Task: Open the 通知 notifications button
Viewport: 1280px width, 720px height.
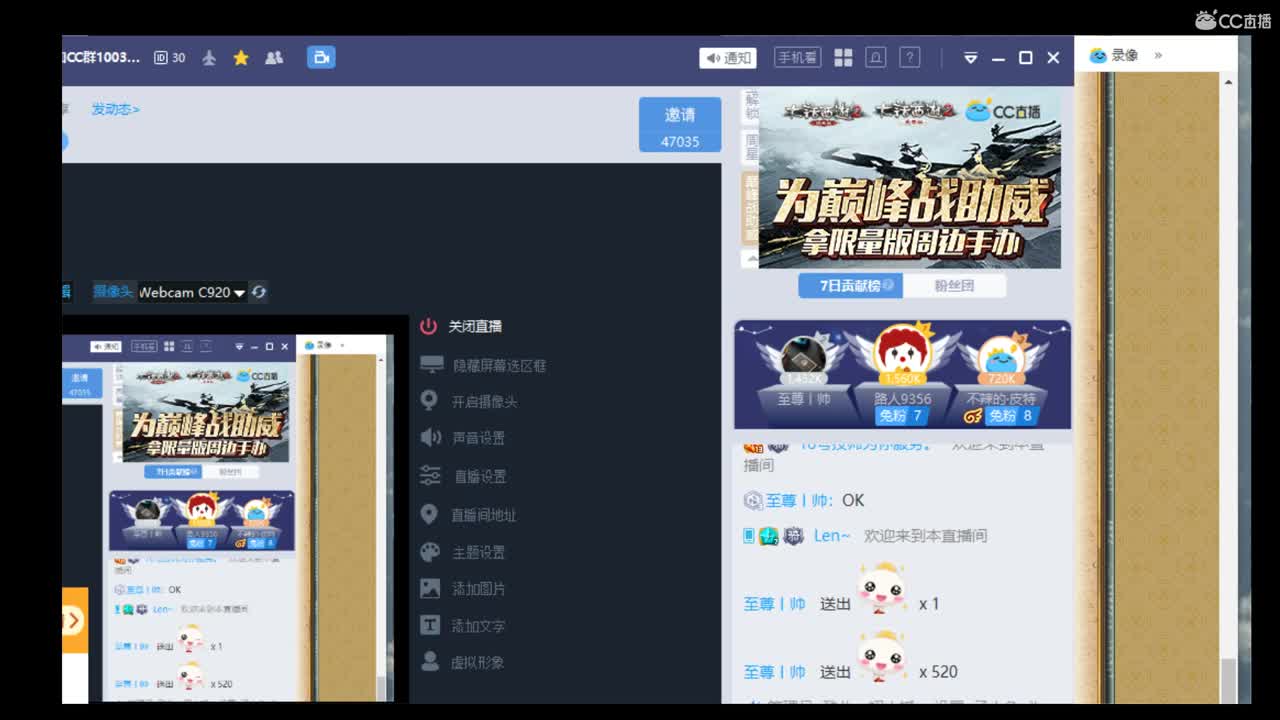Action: (728, 58)
